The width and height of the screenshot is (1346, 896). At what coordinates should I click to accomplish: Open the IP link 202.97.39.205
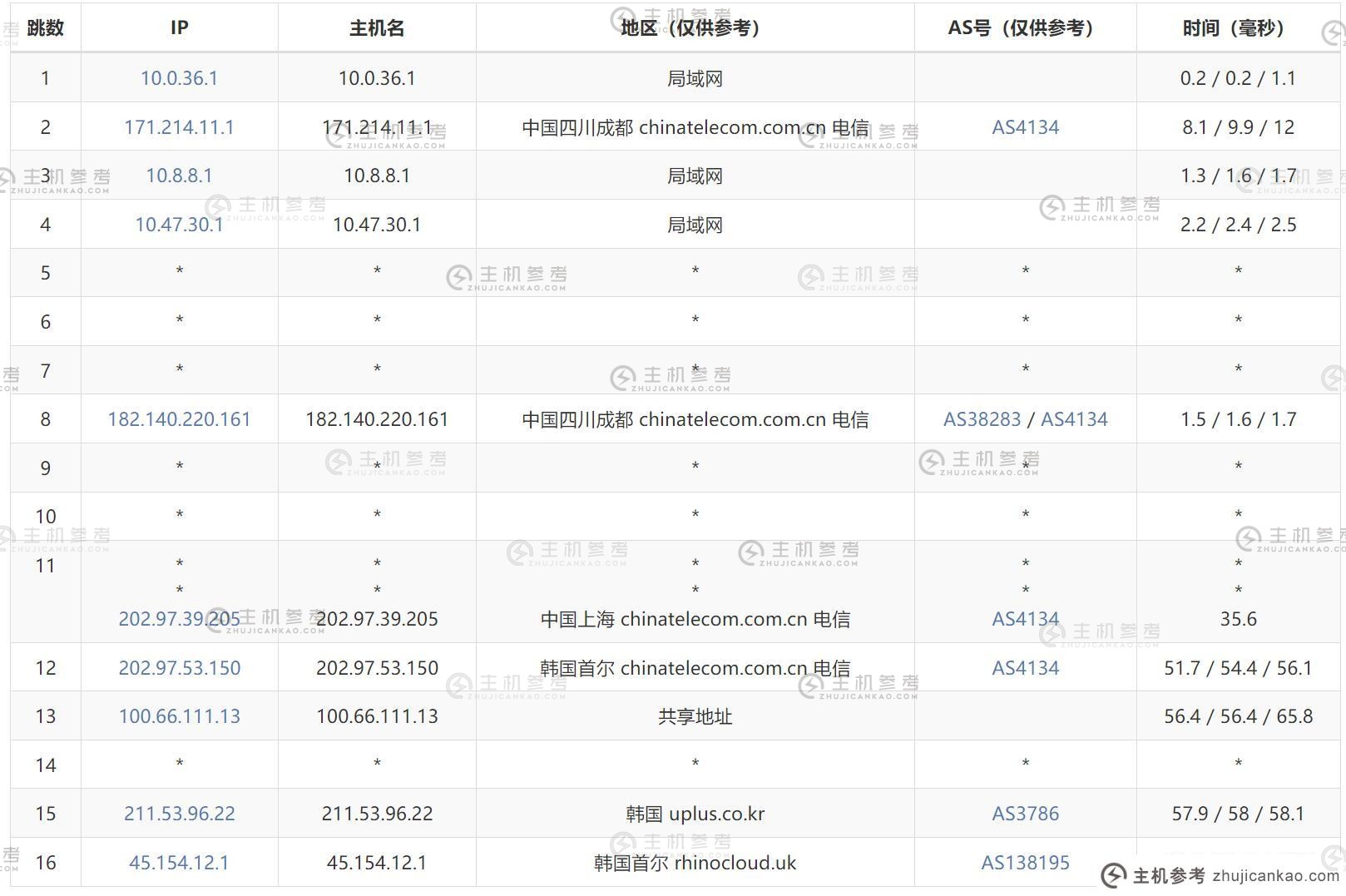click(179, 619)
